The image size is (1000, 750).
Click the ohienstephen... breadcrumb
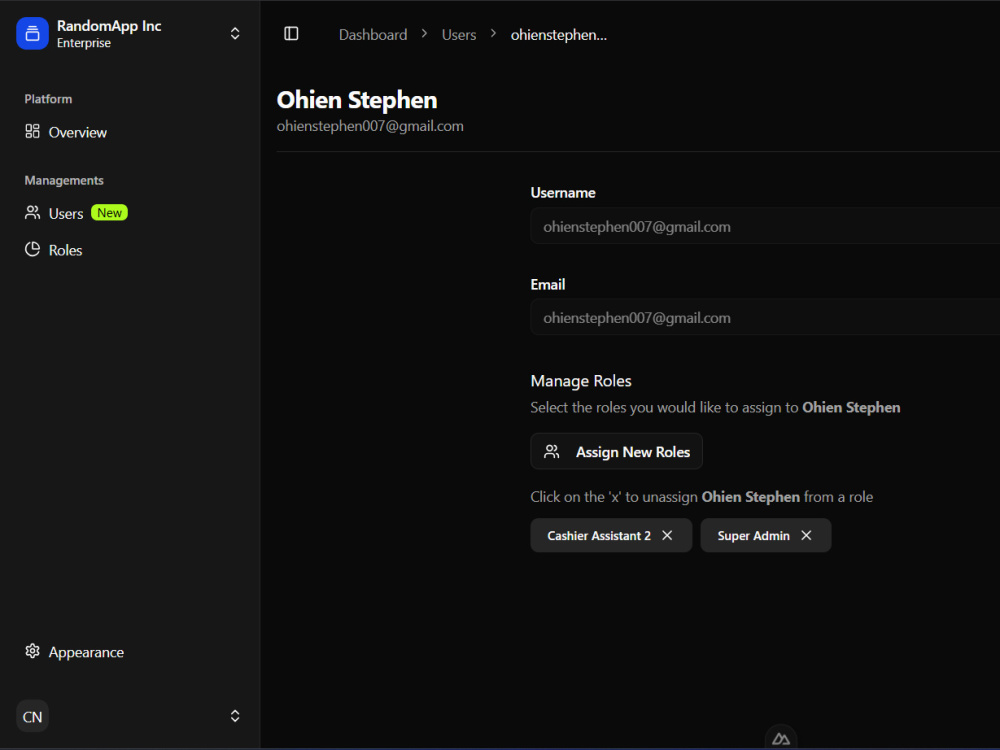click(x=559, y=34)
